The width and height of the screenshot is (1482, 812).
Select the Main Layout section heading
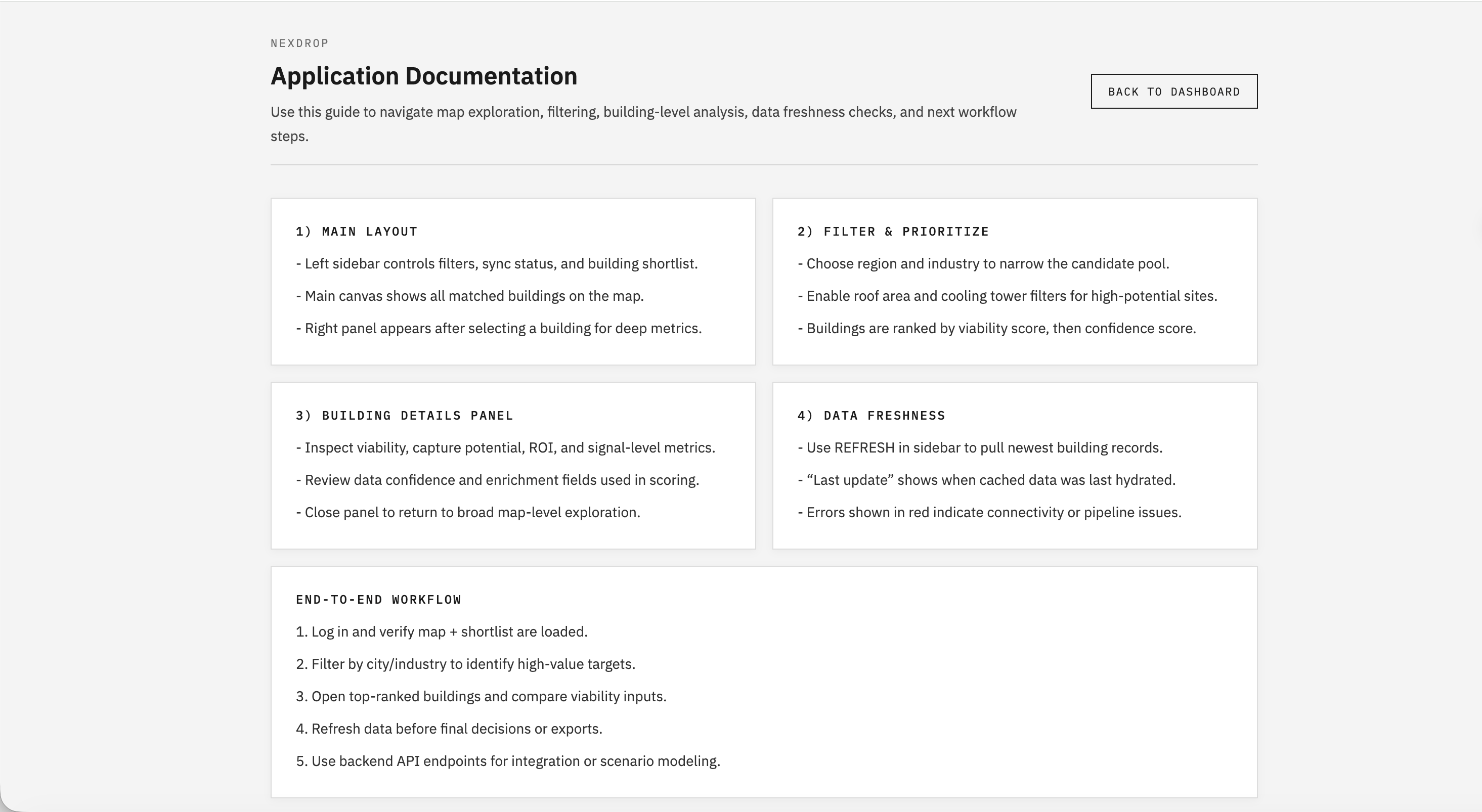[356, 232]
